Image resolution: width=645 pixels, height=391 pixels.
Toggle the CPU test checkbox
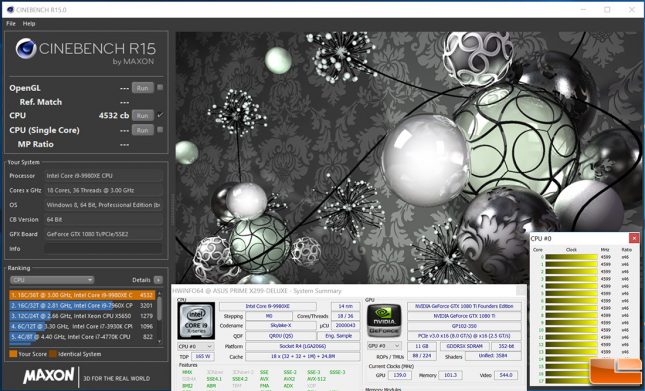160,115
